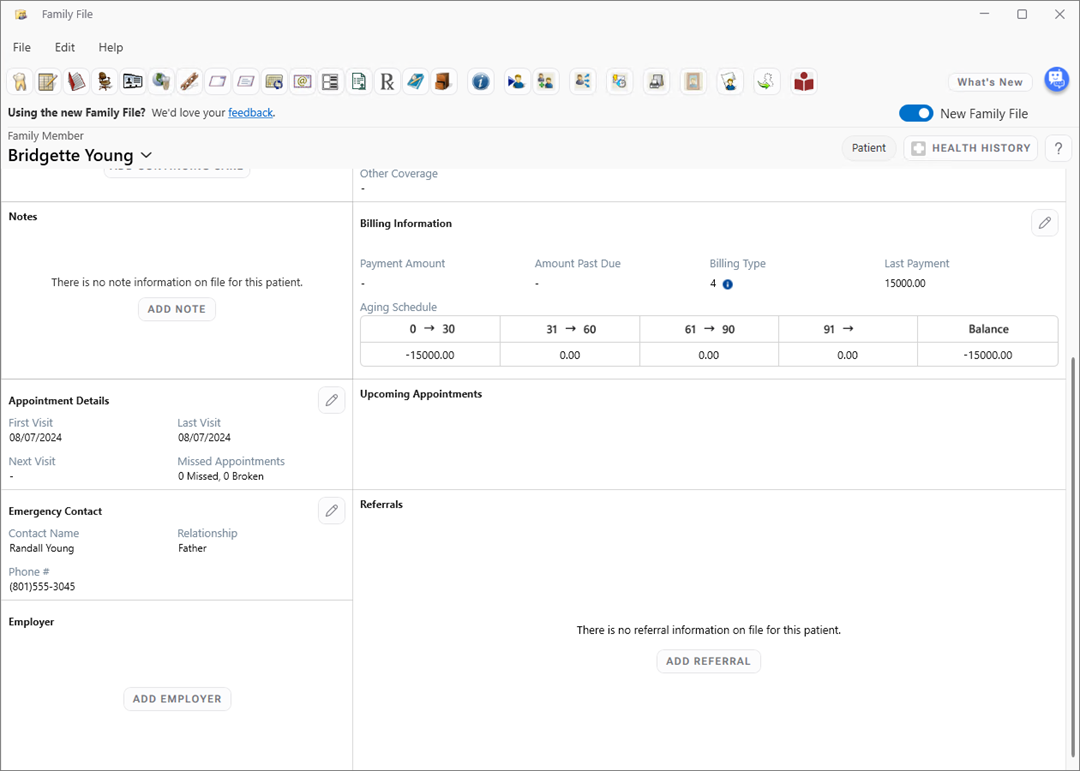The height and width of the screenshot is (771, 1080).
Task: Toggle the New Family File switch
Action: click(x=916, y=114)
